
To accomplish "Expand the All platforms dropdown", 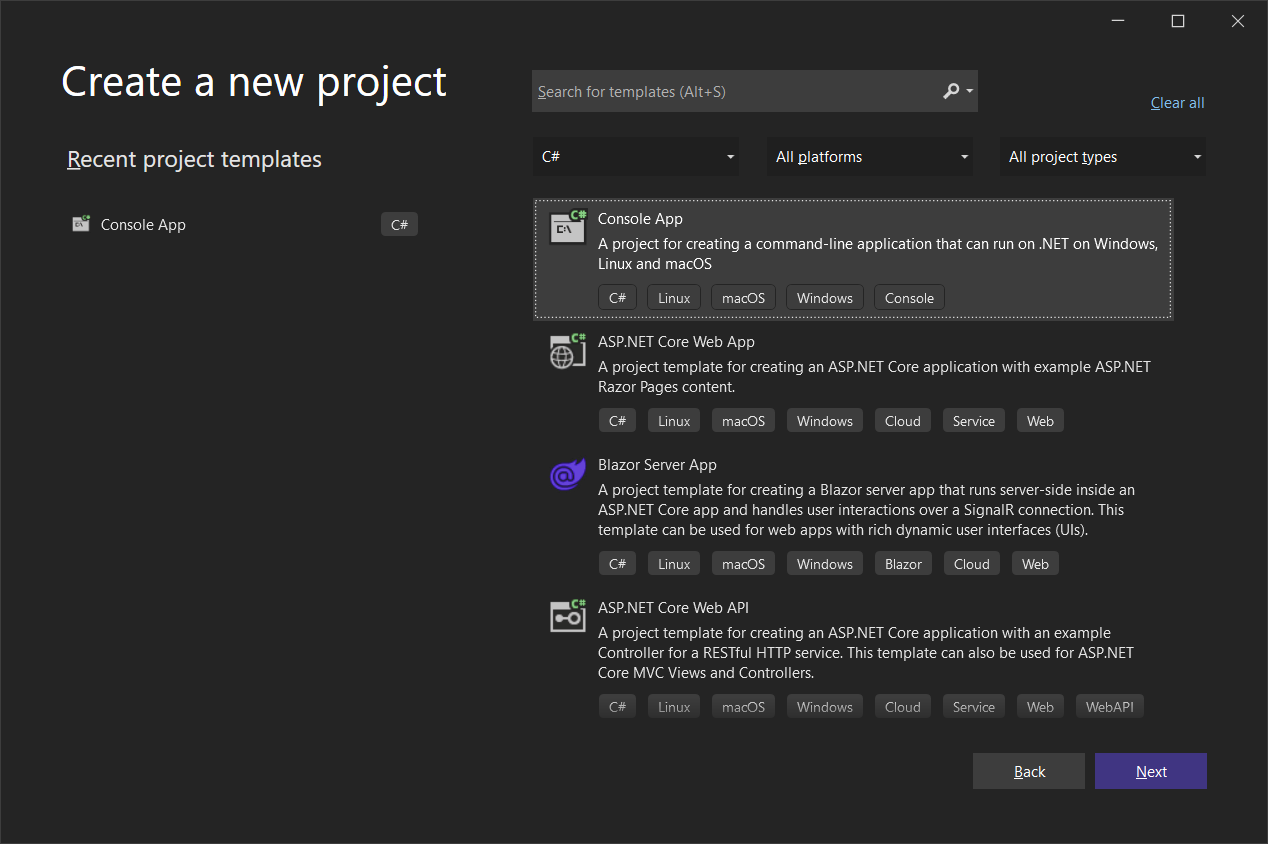I will (869, 157).
